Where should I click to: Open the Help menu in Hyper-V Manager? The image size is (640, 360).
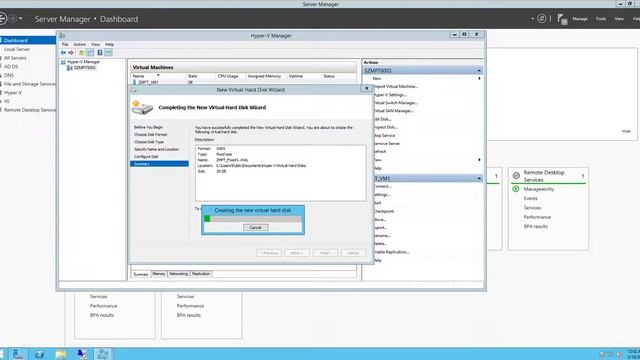click(x=109, y=44)
